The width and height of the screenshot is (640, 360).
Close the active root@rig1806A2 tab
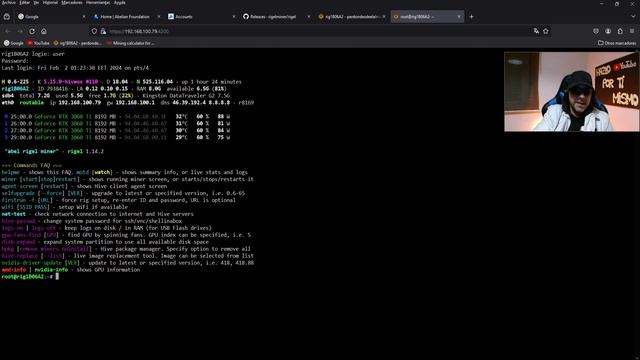coord(459,17)
